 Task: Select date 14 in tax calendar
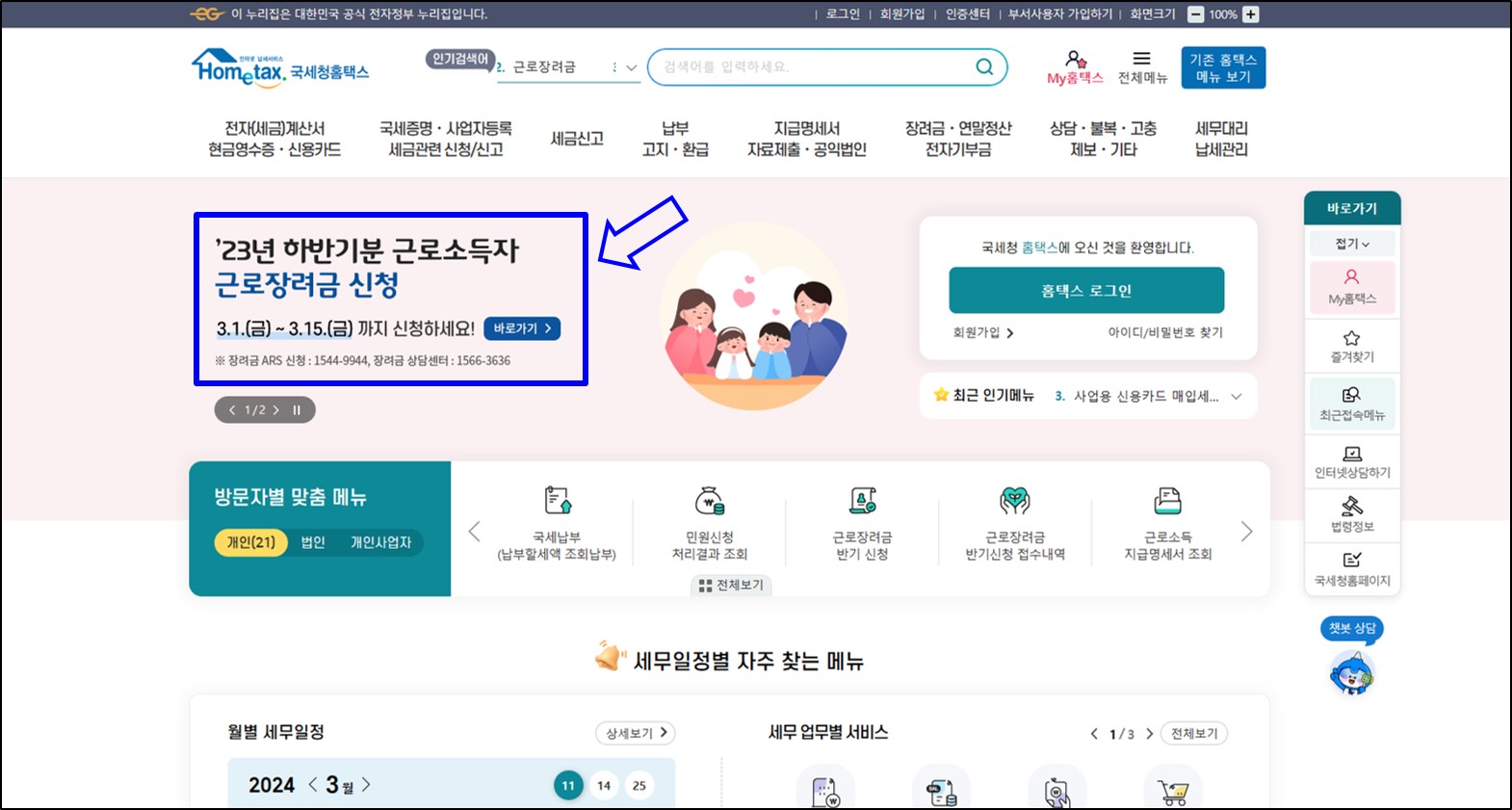pyautogui.click(x=604, y=786)
